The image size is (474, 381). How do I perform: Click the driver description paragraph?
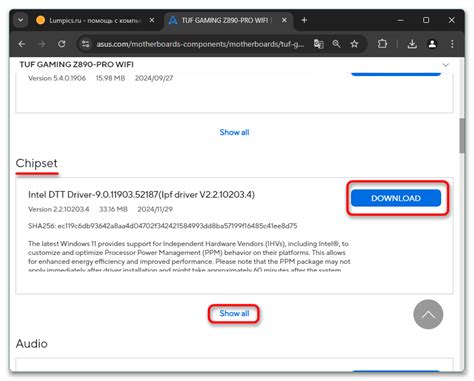tap(189, 256)
